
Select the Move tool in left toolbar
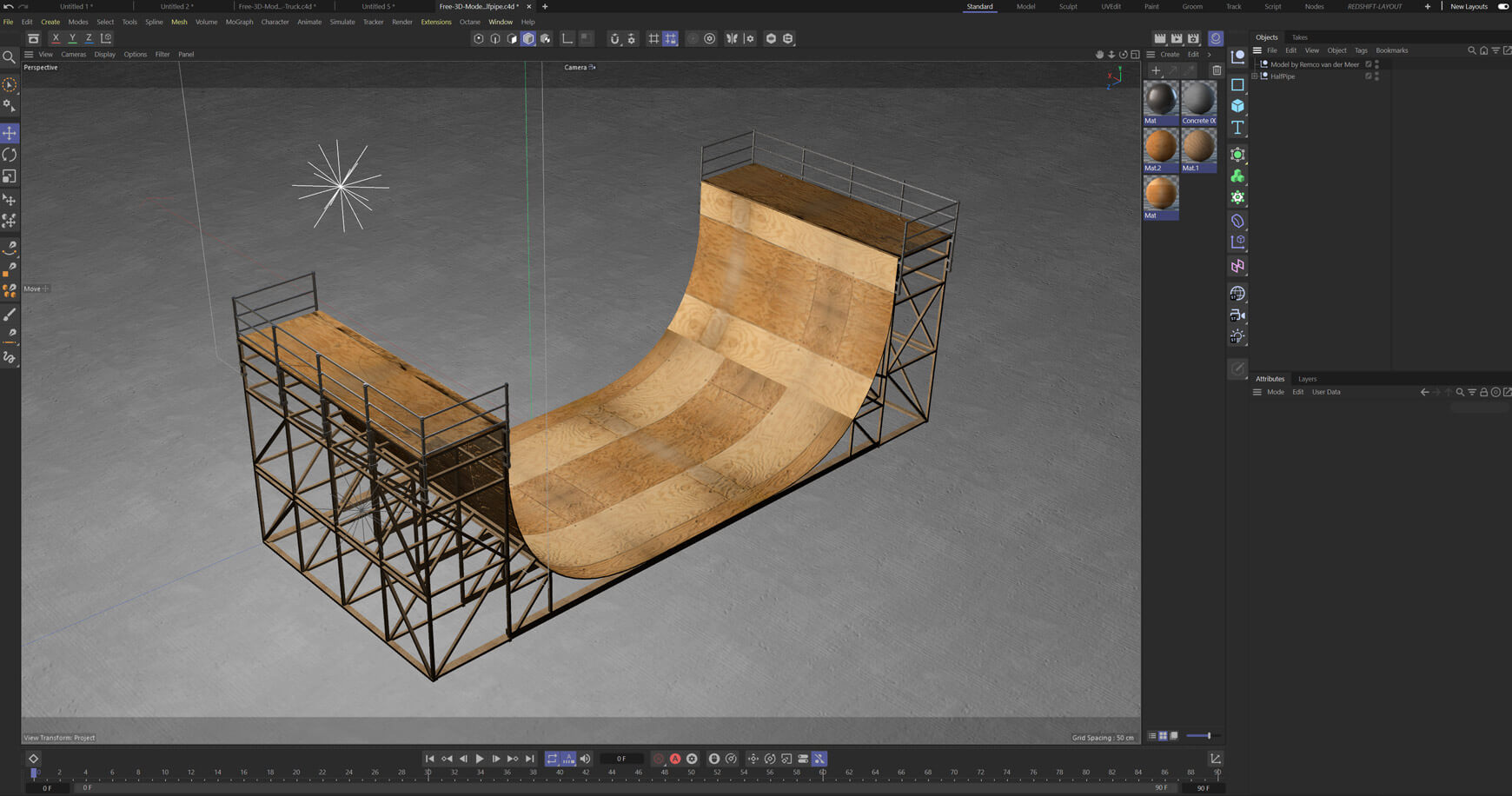[x=10, y=133]
